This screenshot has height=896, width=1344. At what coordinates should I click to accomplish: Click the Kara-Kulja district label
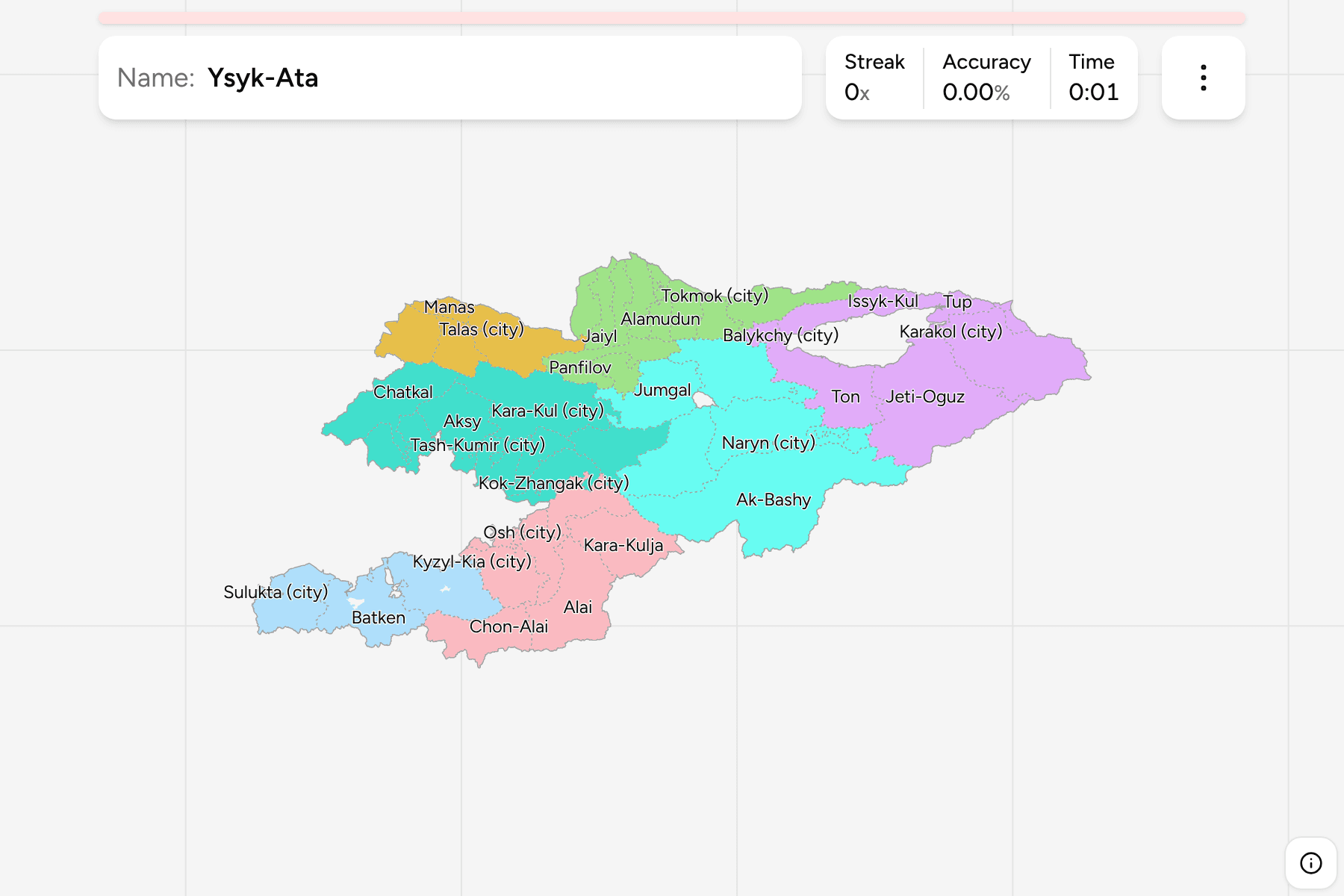point(623,545)
